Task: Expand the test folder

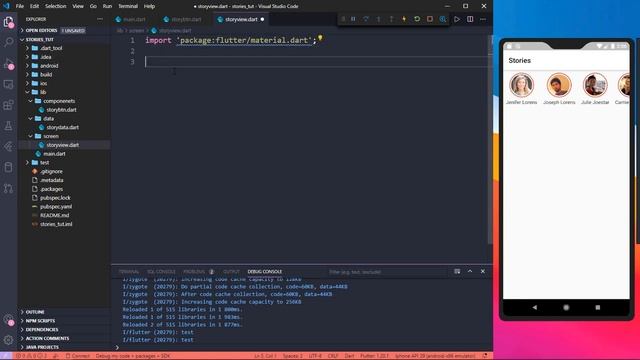Action: tap(44, 162)
